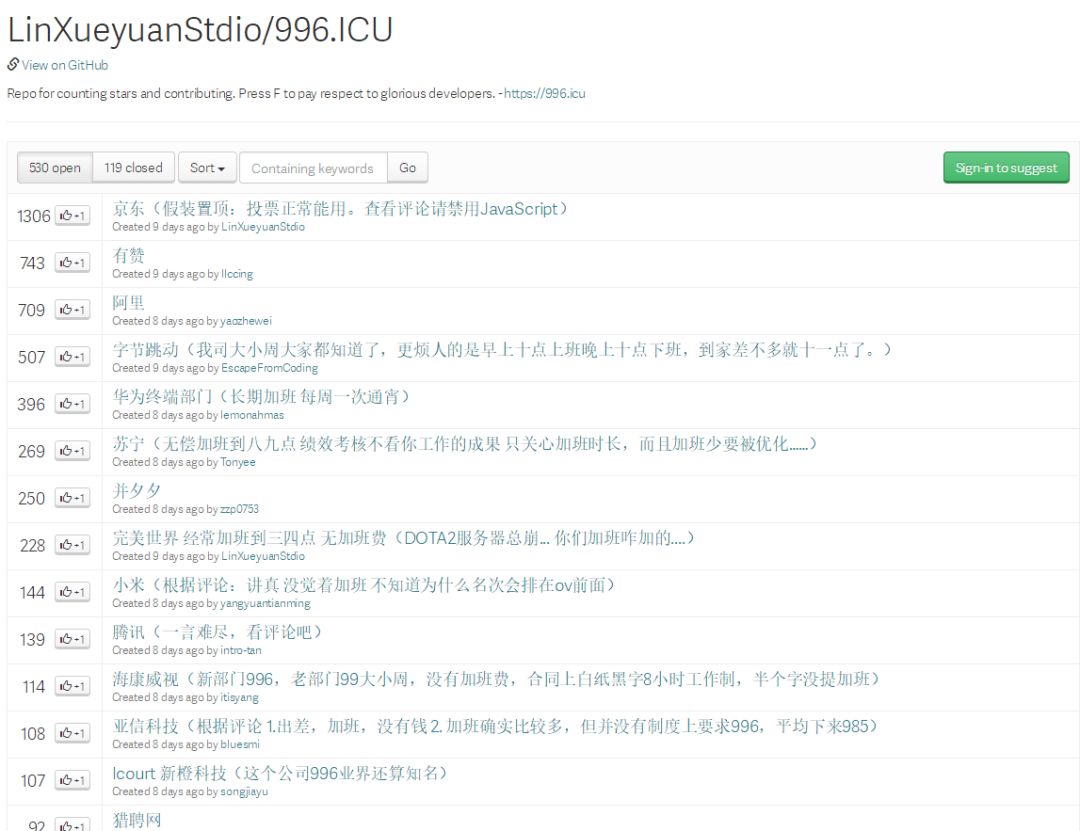Open the View on GitHub link
The image size is (1080, 831).
[65, 65]
